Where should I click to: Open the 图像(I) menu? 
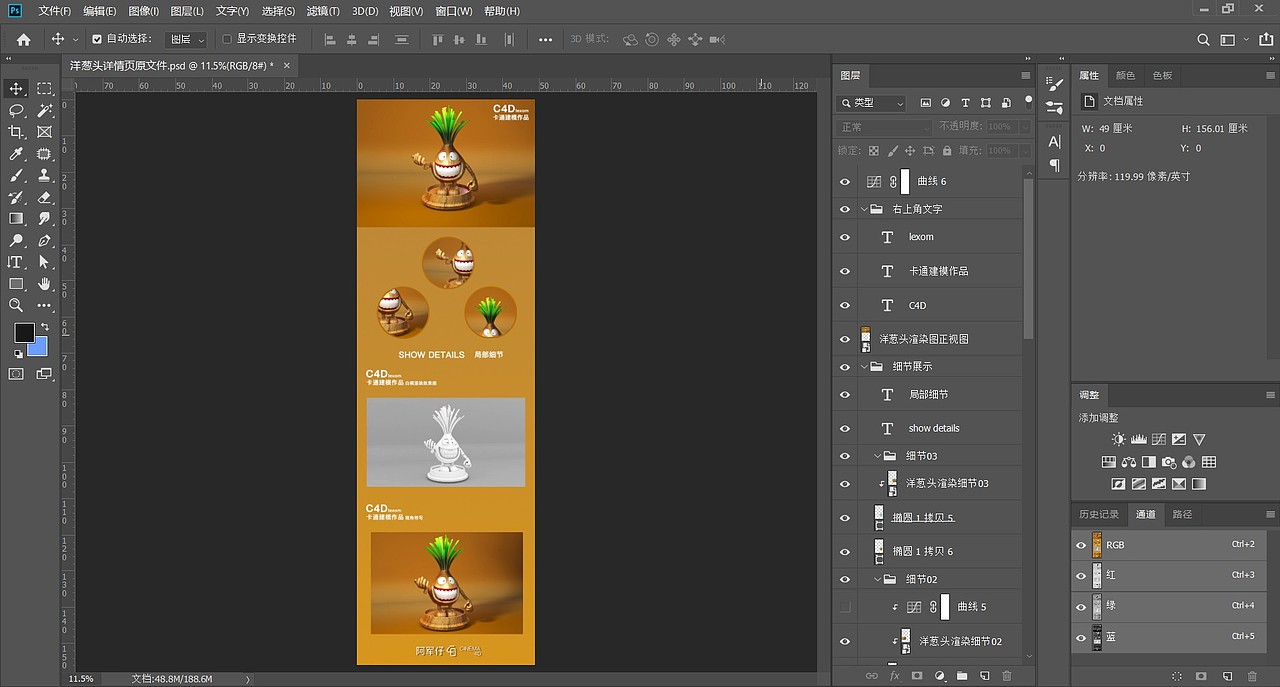[x=143, y=11]
